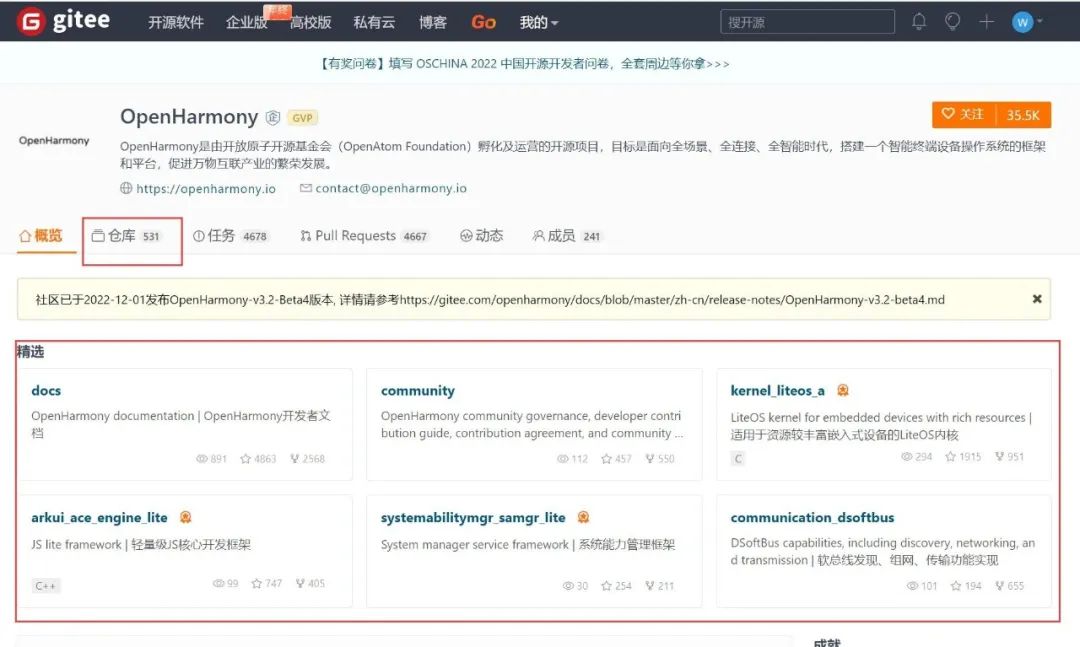Visit the https://openharmony.io website link
The image size is (1080, 647).
point(205,188)
